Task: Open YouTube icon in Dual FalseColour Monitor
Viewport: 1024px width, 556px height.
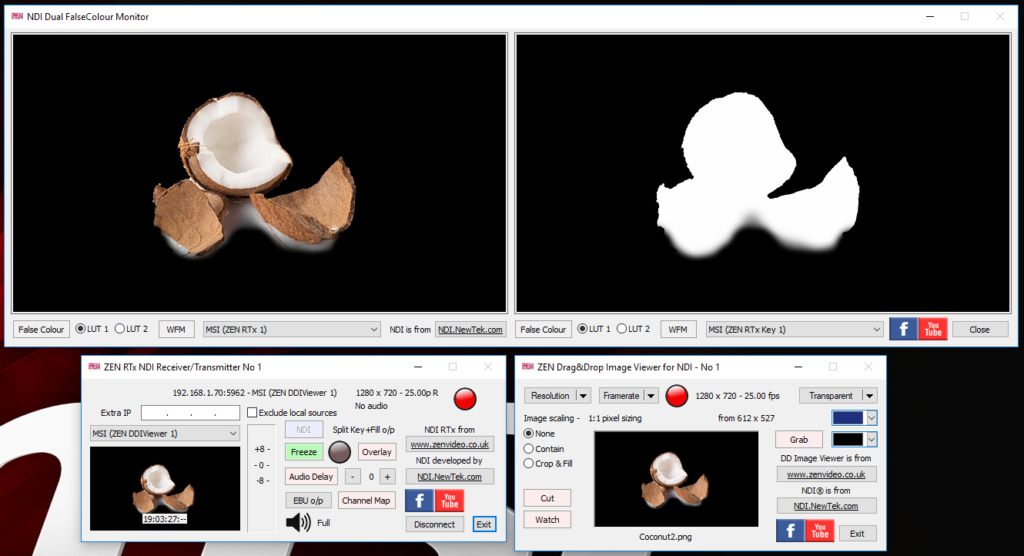Action: pyautogui.click(x=933, y=329)
